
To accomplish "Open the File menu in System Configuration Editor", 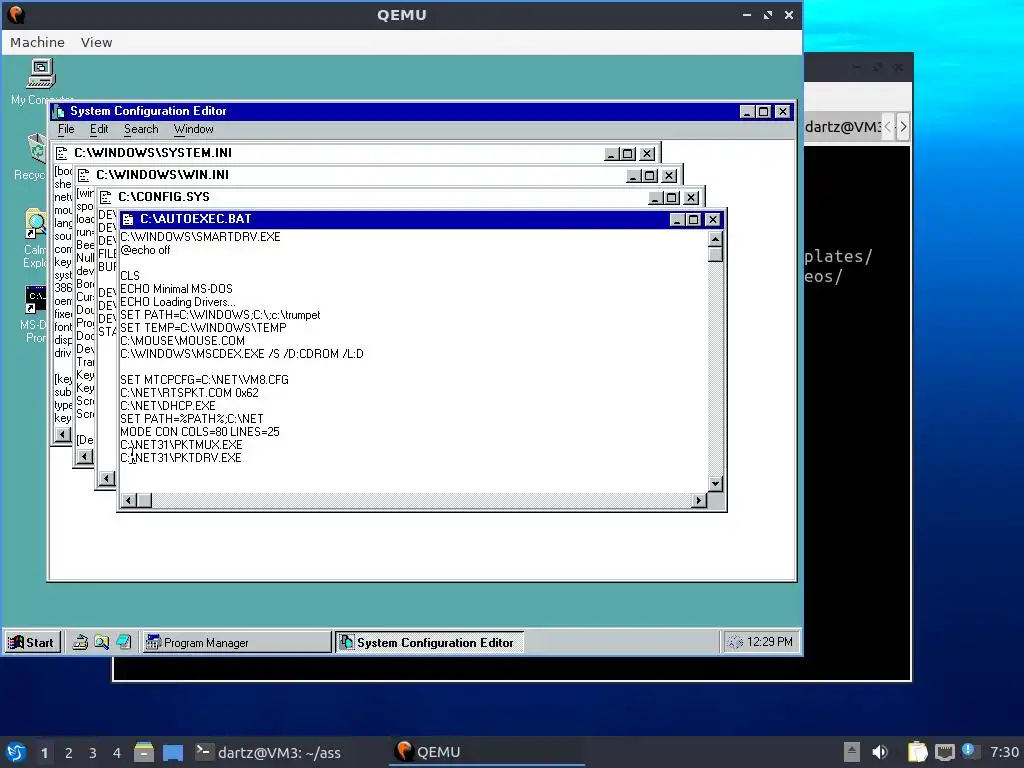I will [66, 129].
